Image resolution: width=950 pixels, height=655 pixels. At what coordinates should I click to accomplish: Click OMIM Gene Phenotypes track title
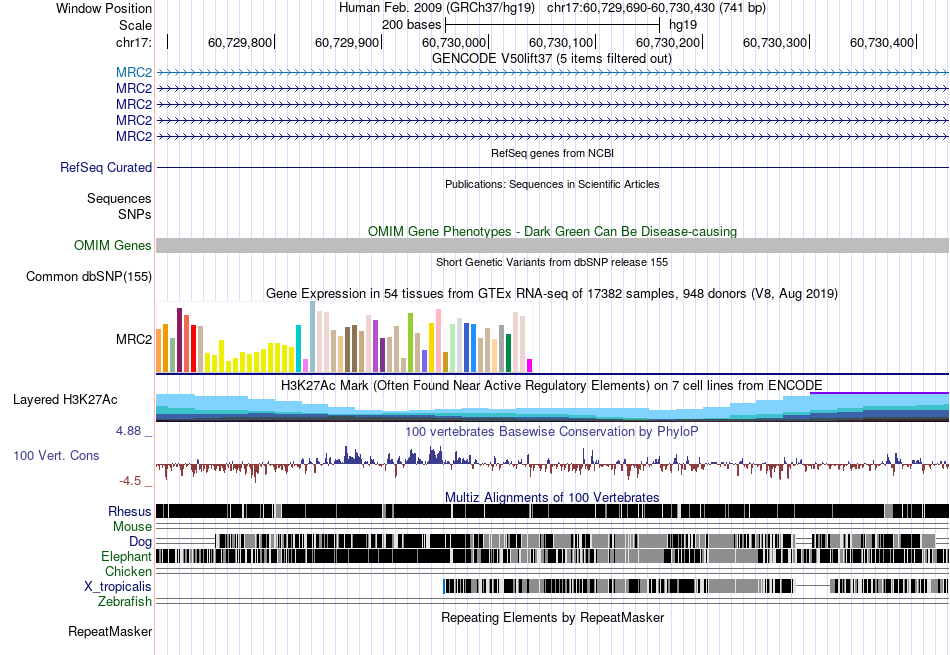pyautogui.click(x=553, y=231)
